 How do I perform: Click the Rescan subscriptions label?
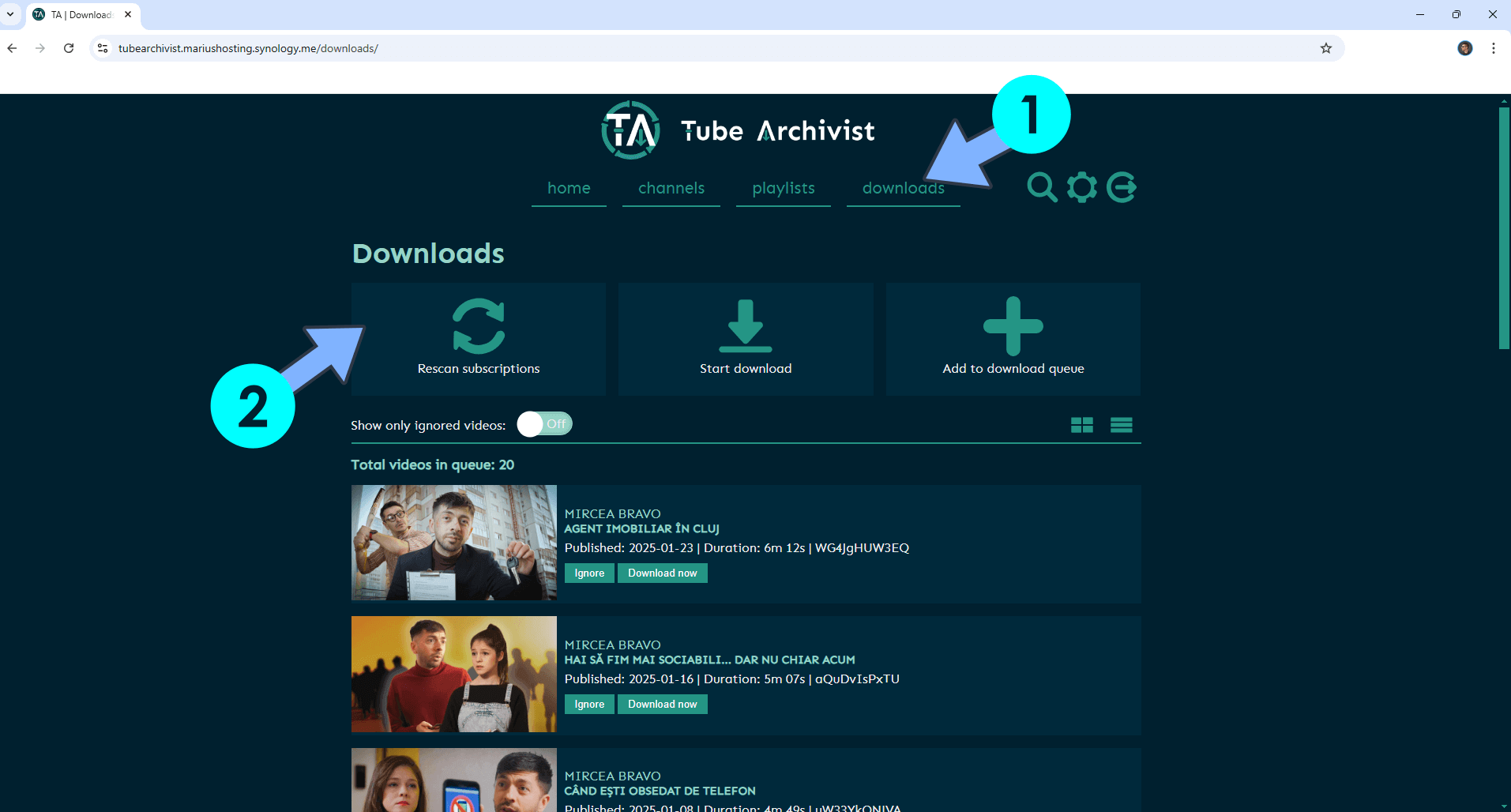point(479,369)
